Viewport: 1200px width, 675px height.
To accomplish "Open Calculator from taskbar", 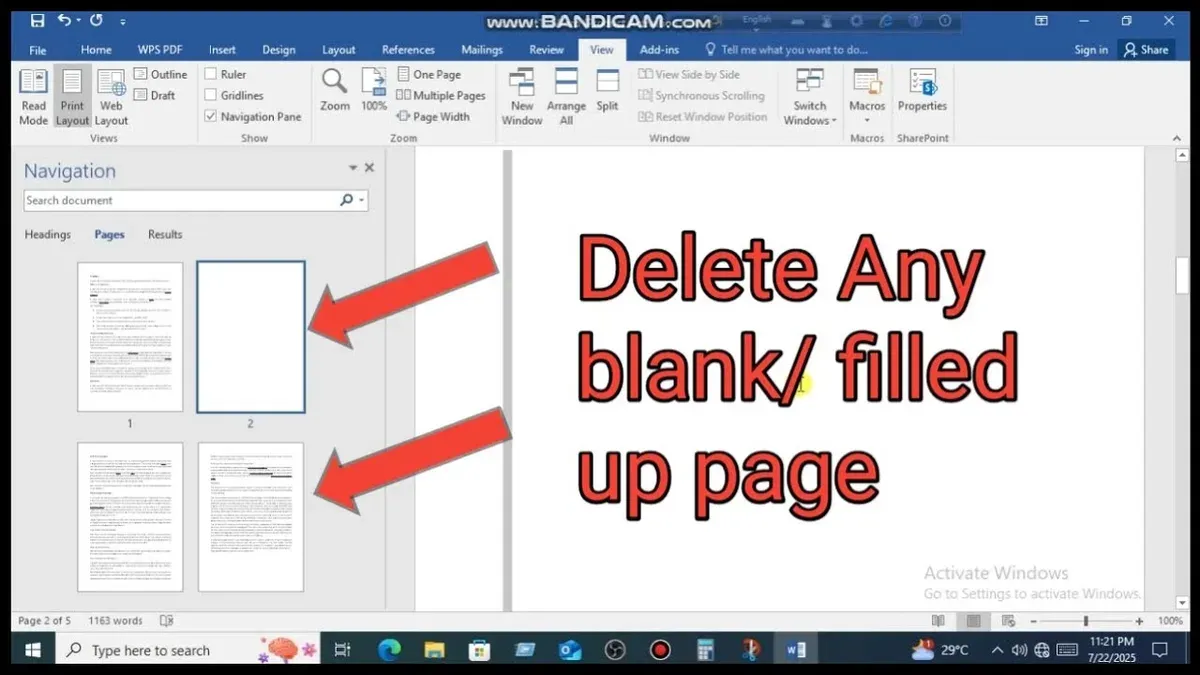I will coord(705,650).
